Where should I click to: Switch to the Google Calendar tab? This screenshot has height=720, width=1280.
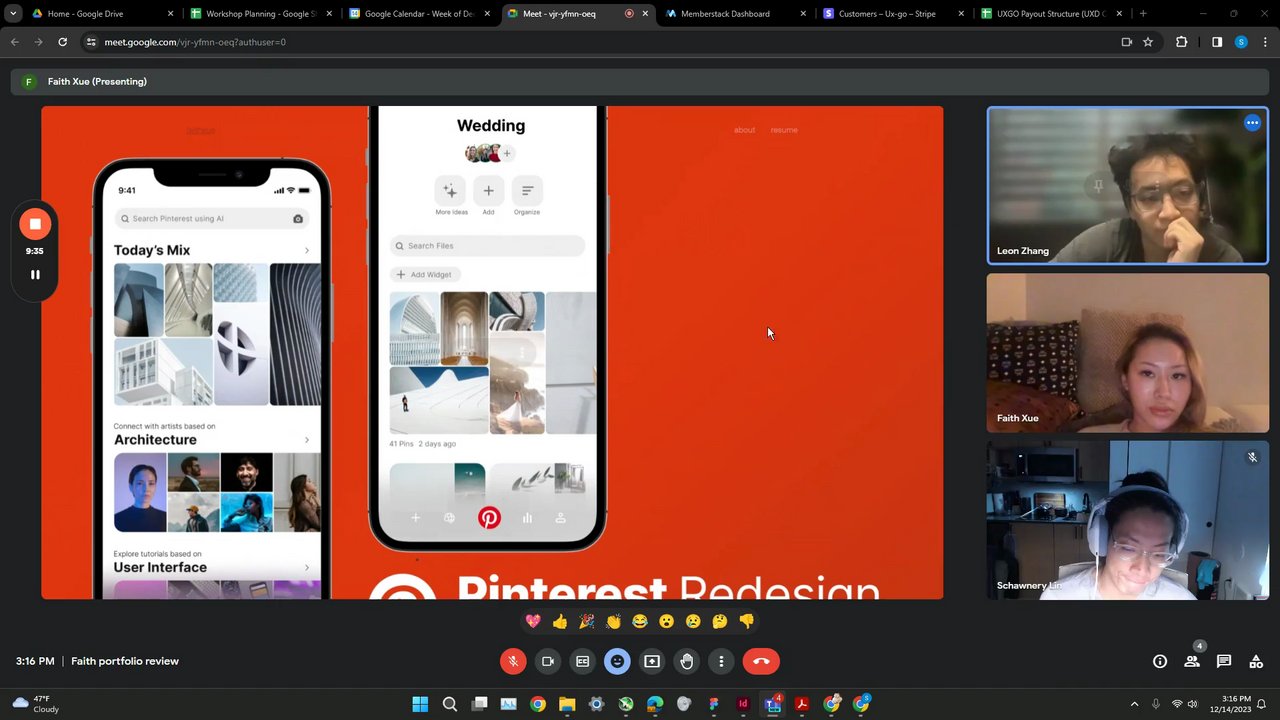point(420,14)
